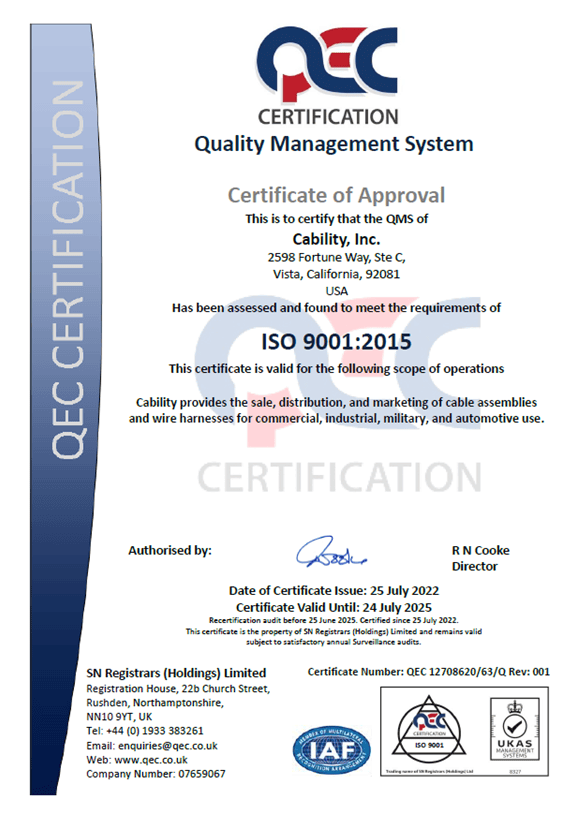Click the Recertification audit before 25 June line

334,620
